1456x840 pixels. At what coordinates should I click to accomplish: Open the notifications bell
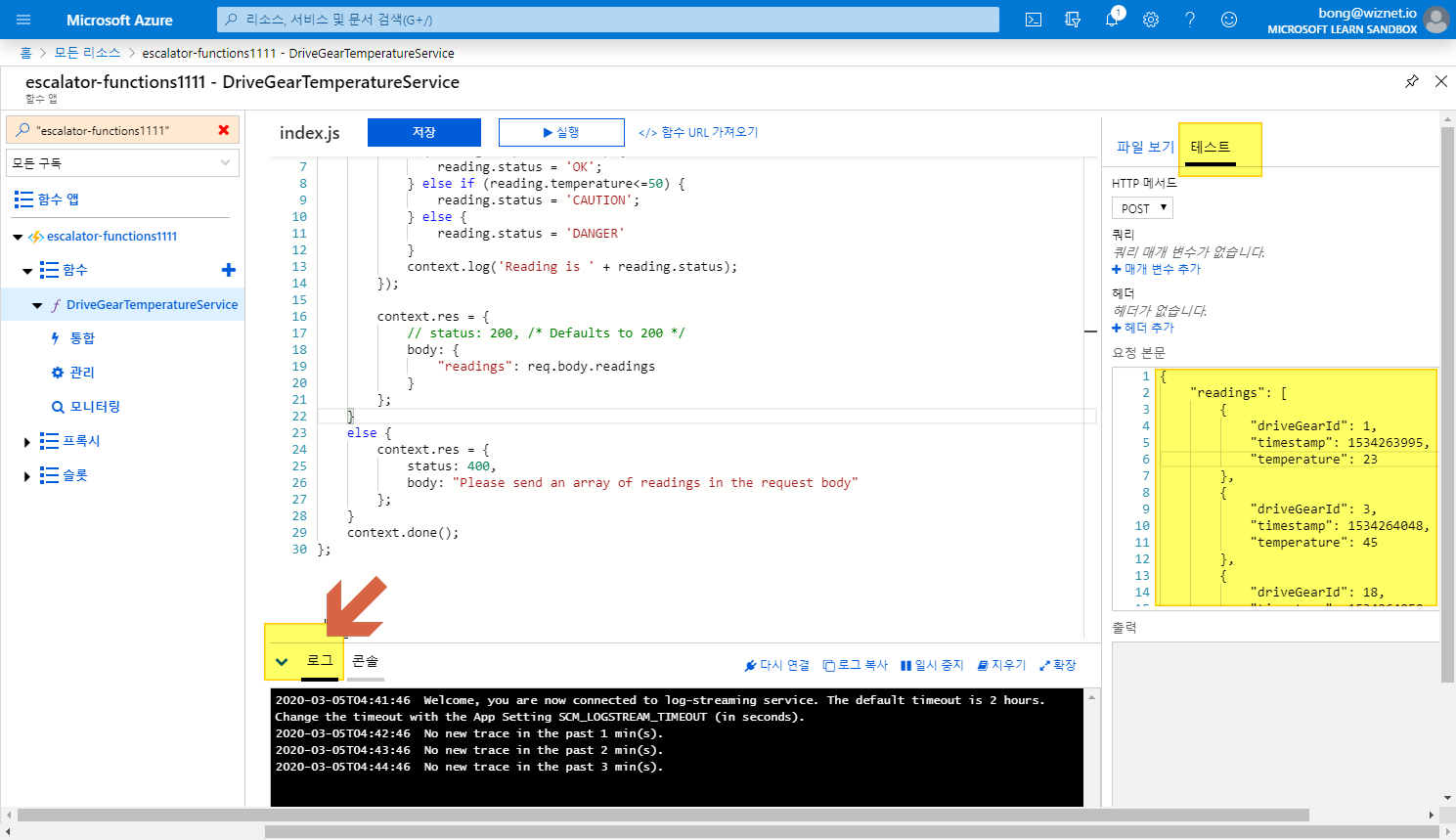[x=1112, y=20]
